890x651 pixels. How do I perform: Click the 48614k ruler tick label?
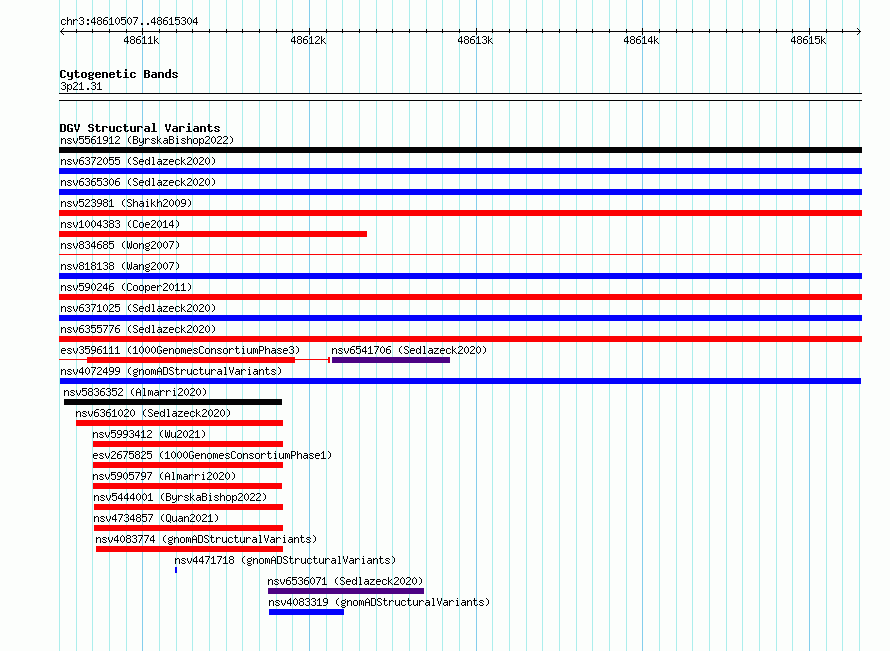pos(641,40)
